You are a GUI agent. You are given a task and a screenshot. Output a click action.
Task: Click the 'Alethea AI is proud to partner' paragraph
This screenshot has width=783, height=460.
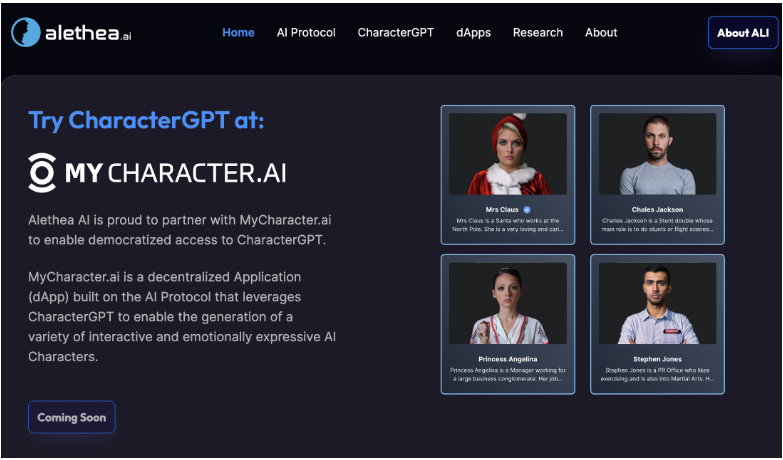click(x=180, y=230)
